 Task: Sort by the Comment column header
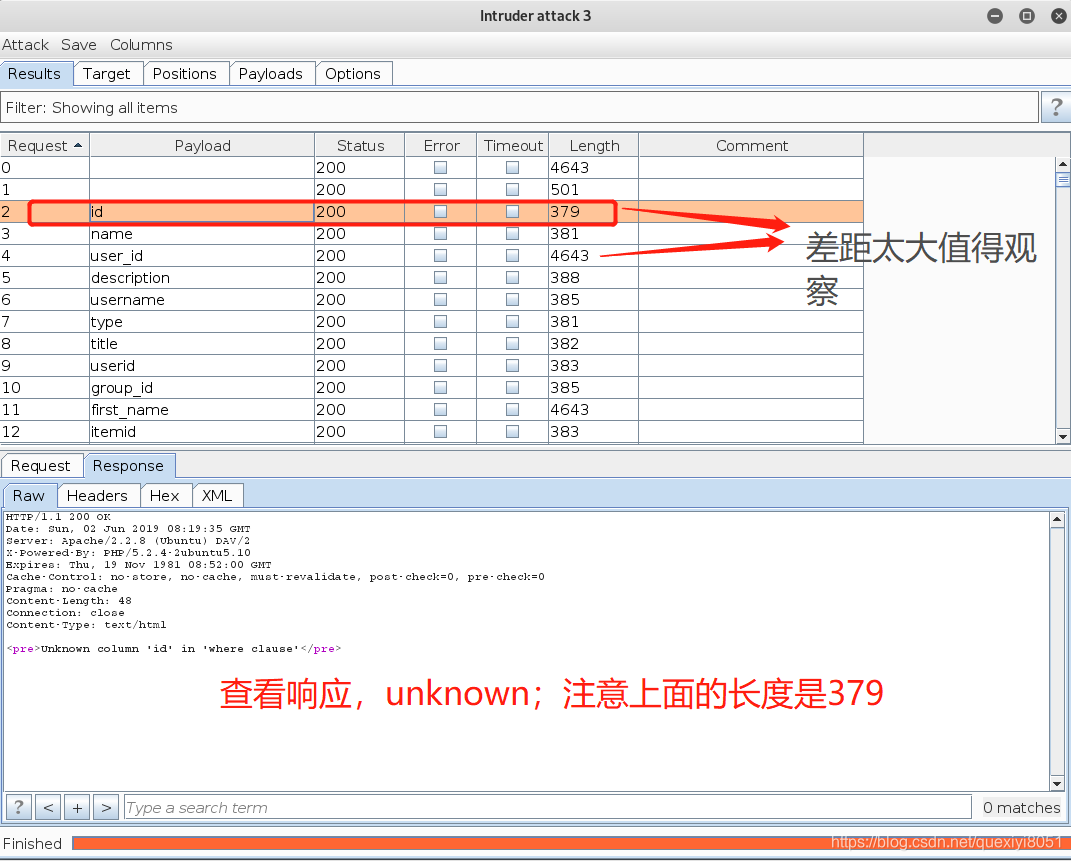(751, 145)
